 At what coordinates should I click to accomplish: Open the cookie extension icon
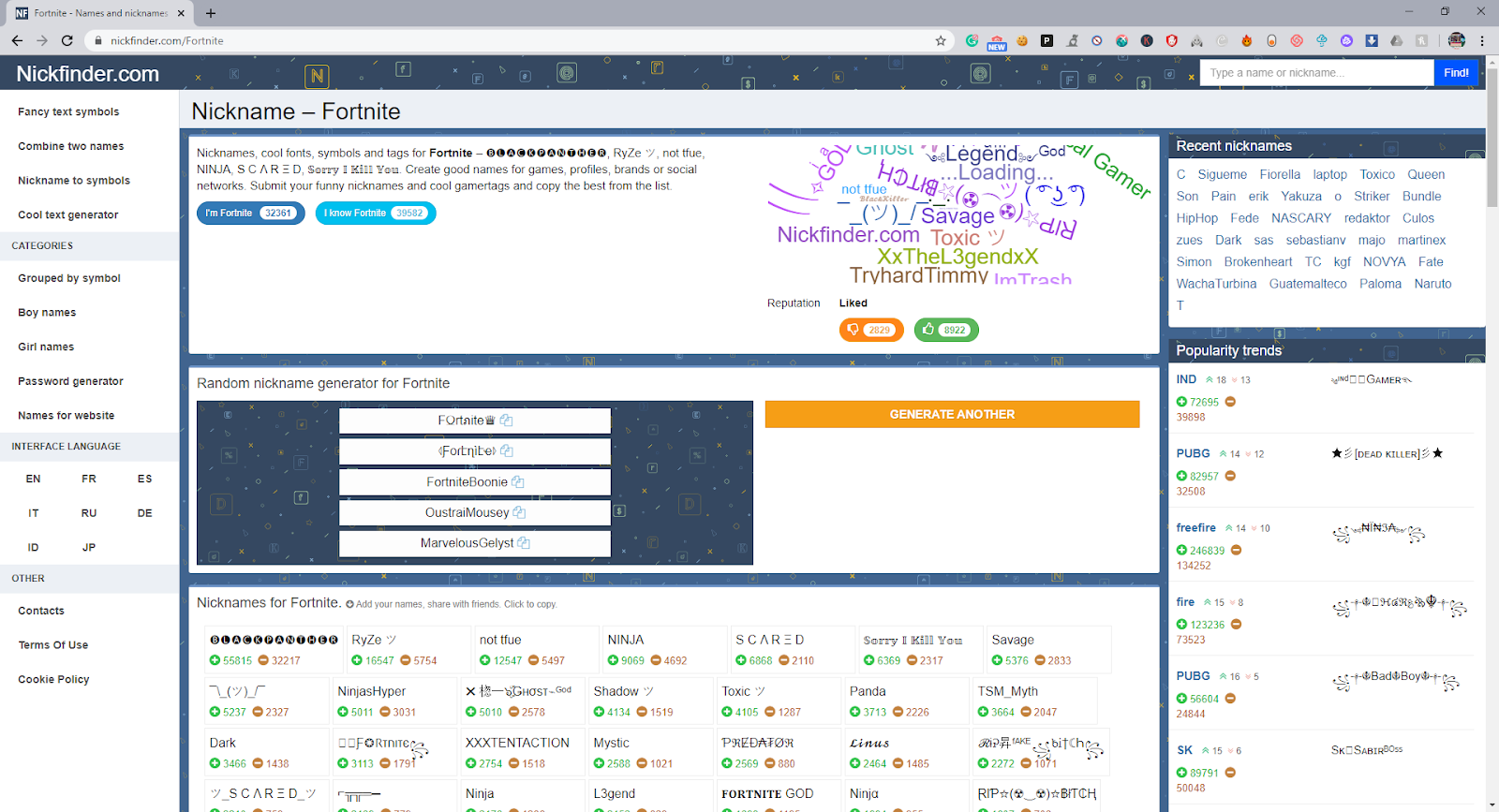pyautogui.click(x=1022, y=40)
